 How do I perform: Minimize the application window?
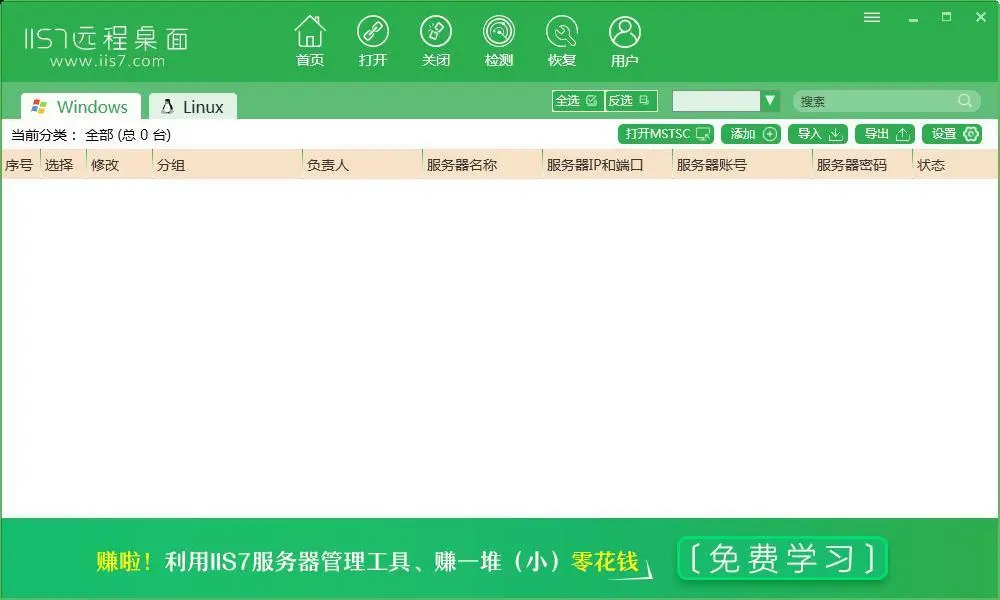(x=913, y=18)
